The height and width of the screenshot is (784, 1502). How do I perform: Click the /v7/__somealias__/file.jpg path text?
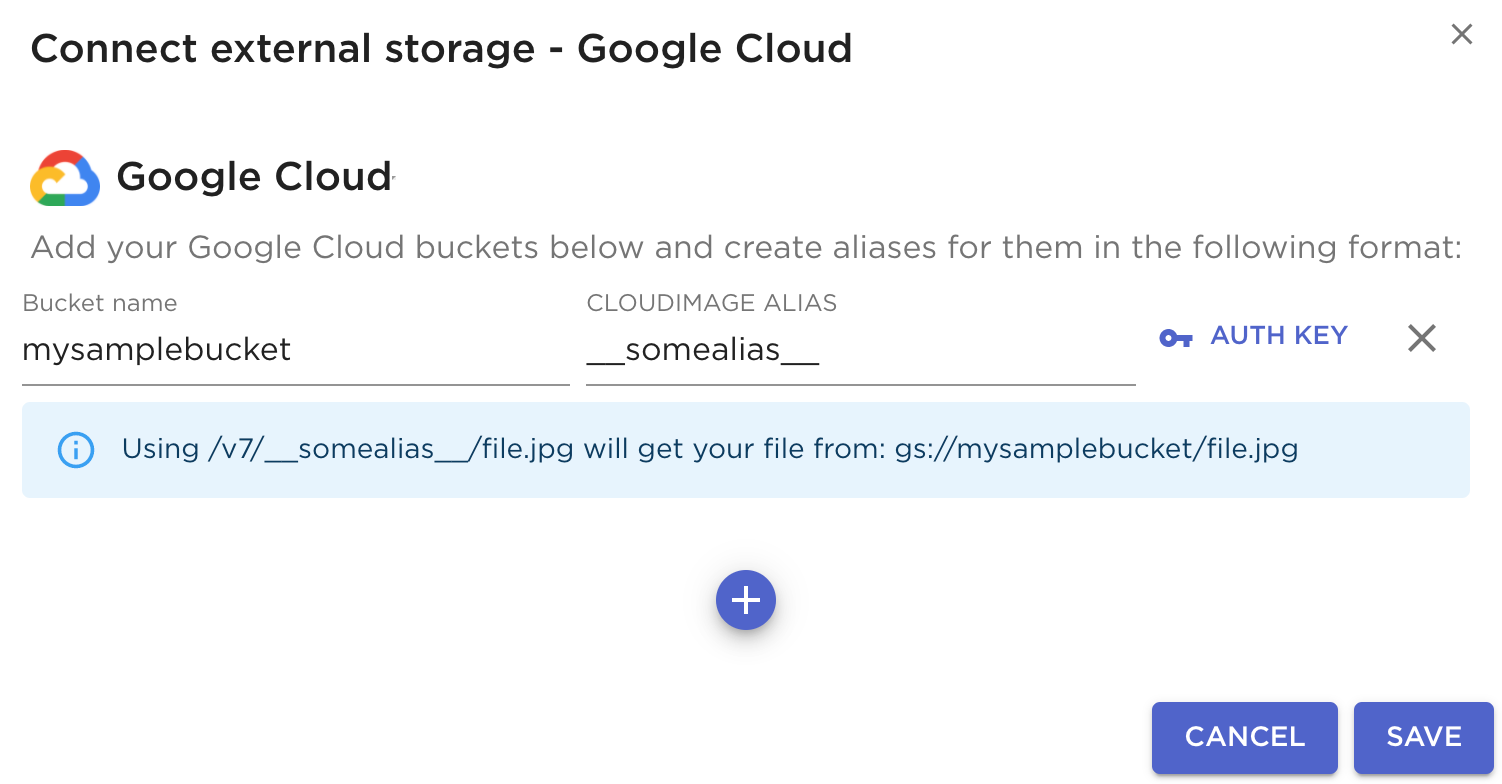[391, 449]
